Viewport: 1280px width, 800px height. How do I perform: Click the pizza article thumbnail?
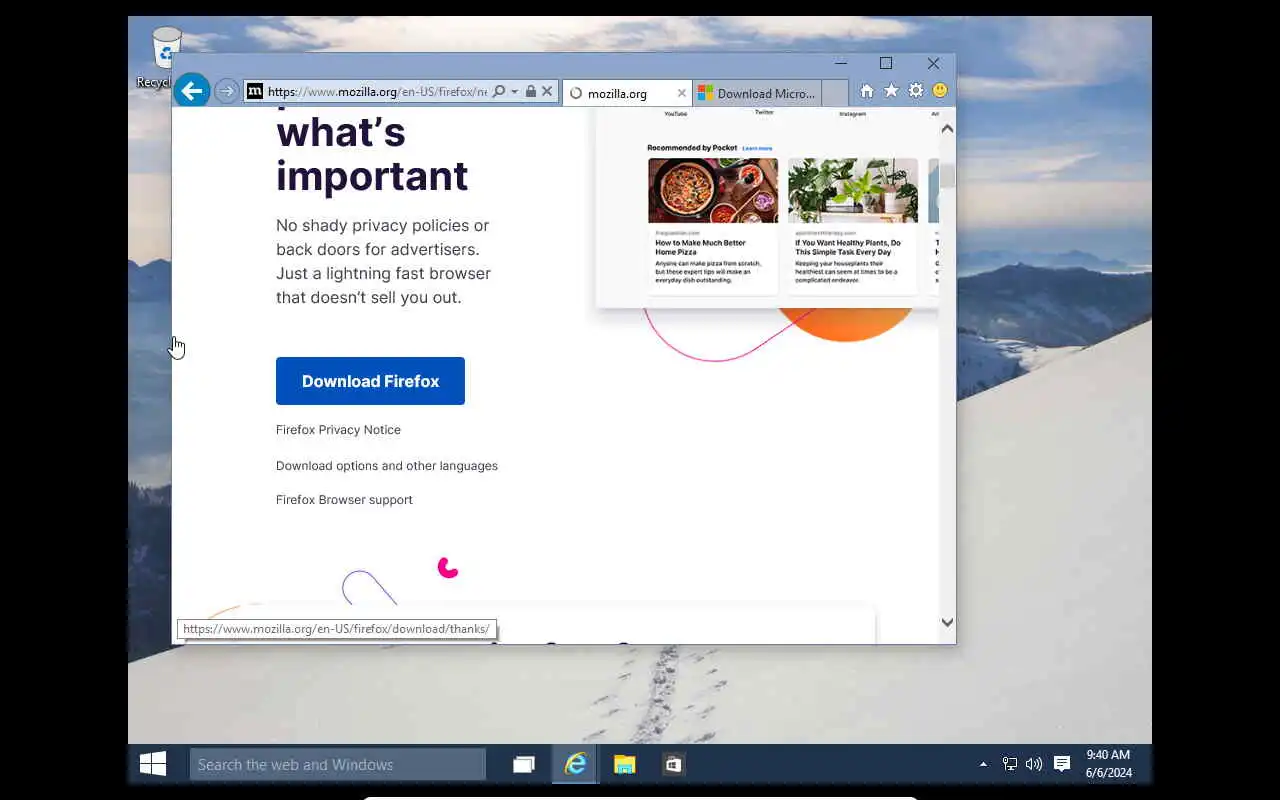click(713, 190)
